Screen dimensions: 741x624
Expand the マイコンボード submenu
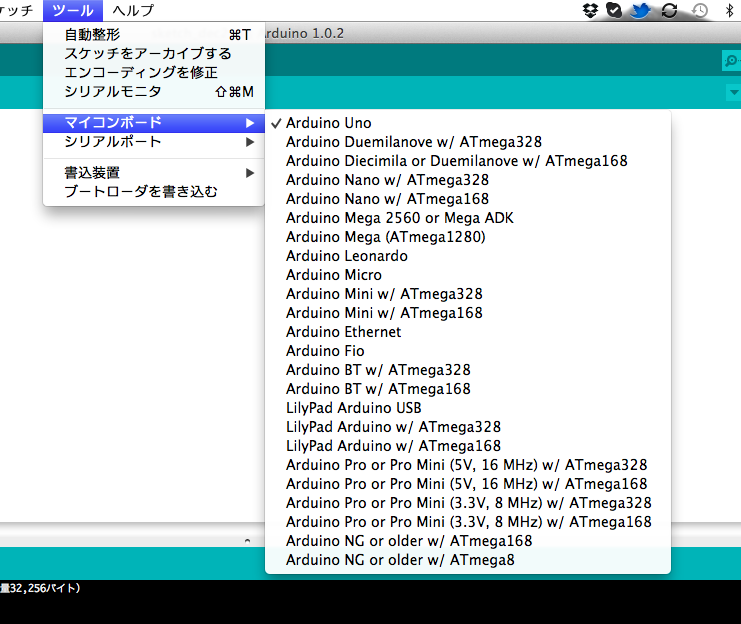(x=154, y=123)
